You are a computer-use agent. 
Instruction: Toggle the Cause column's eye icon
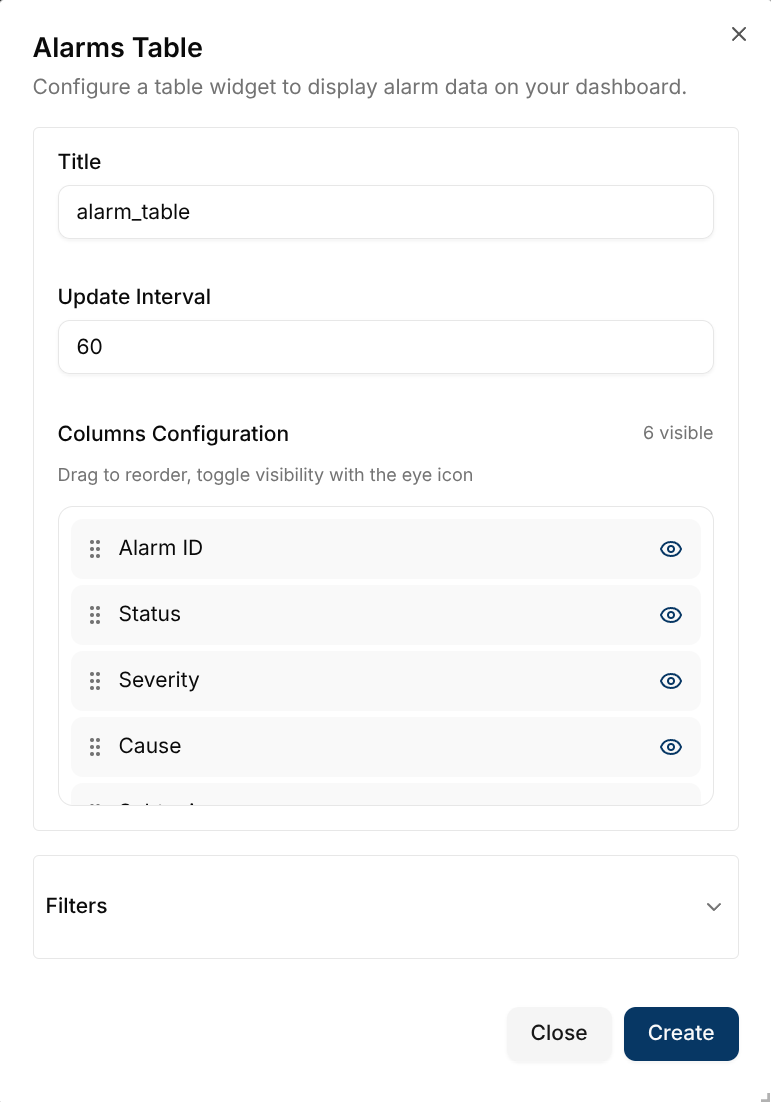(670, 746)
